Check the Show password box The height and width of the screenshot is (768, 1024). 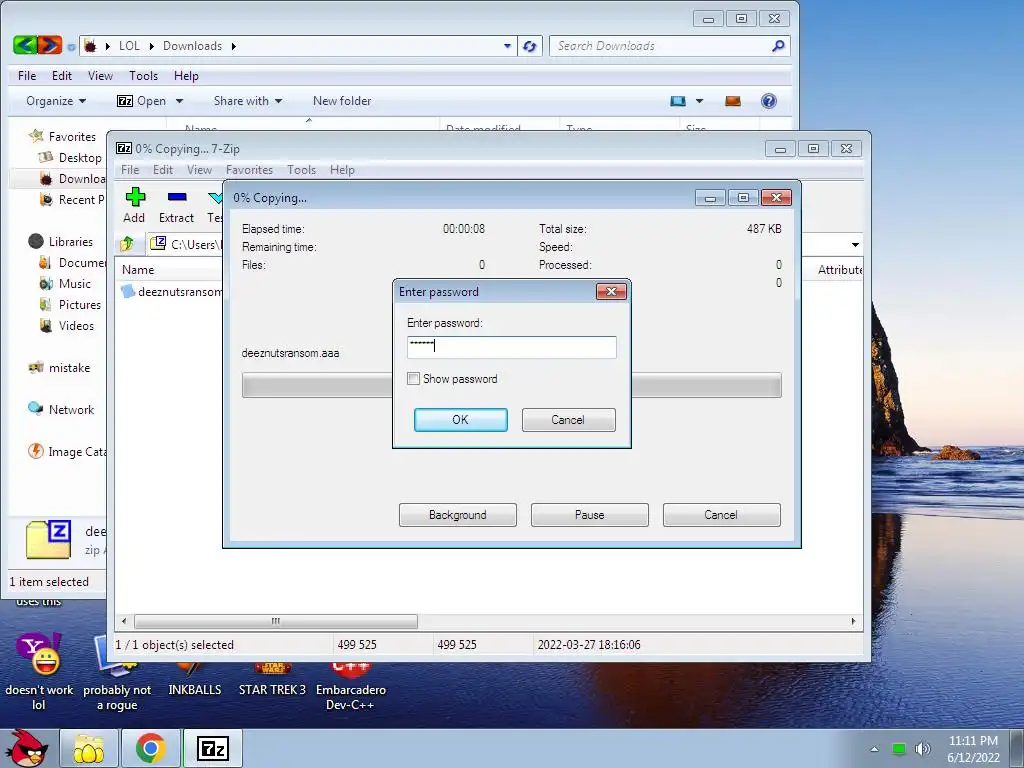(413, 379)
